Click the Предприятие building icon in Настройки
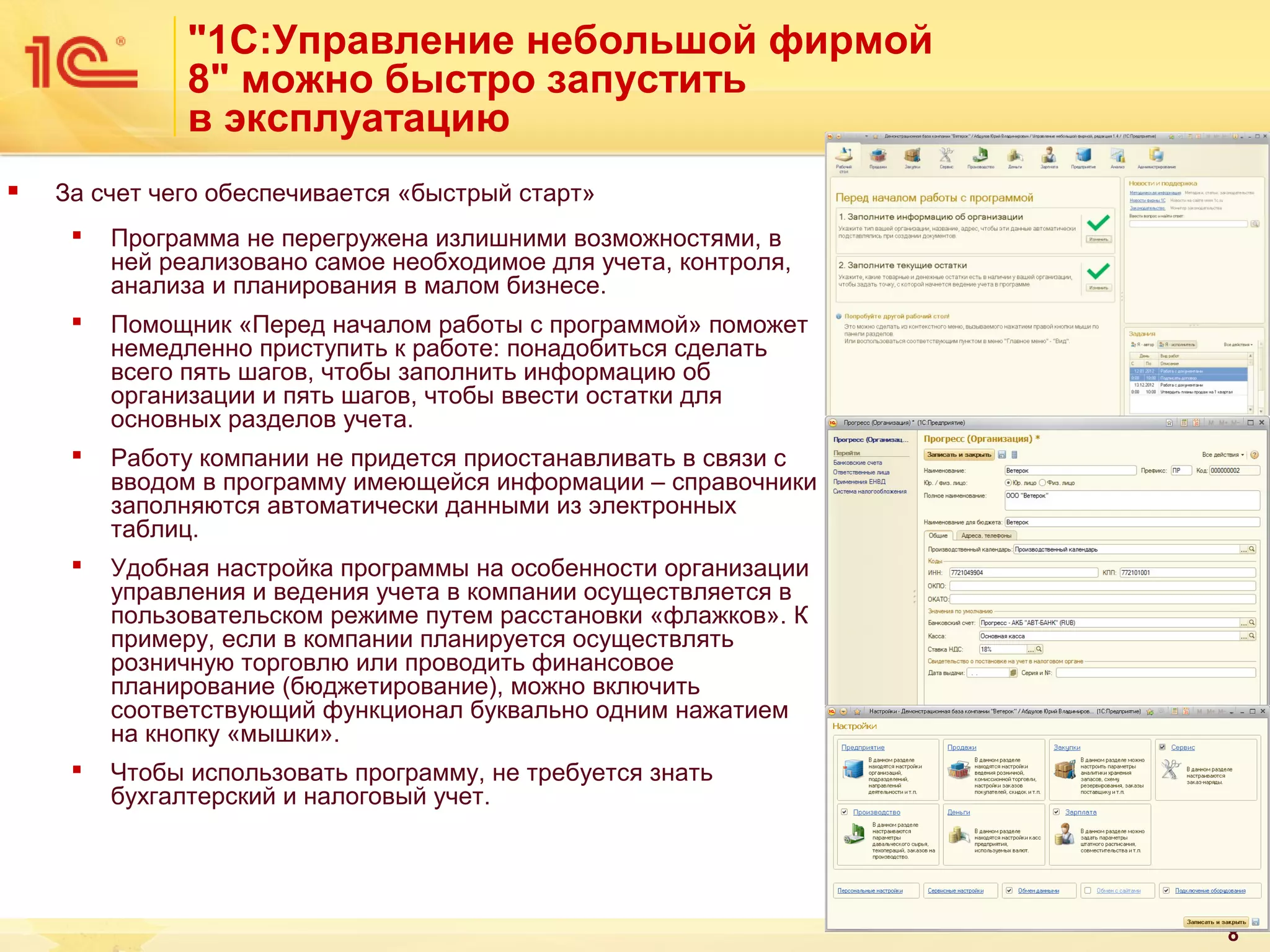The image size is (1270, 952). click(854, 769)
